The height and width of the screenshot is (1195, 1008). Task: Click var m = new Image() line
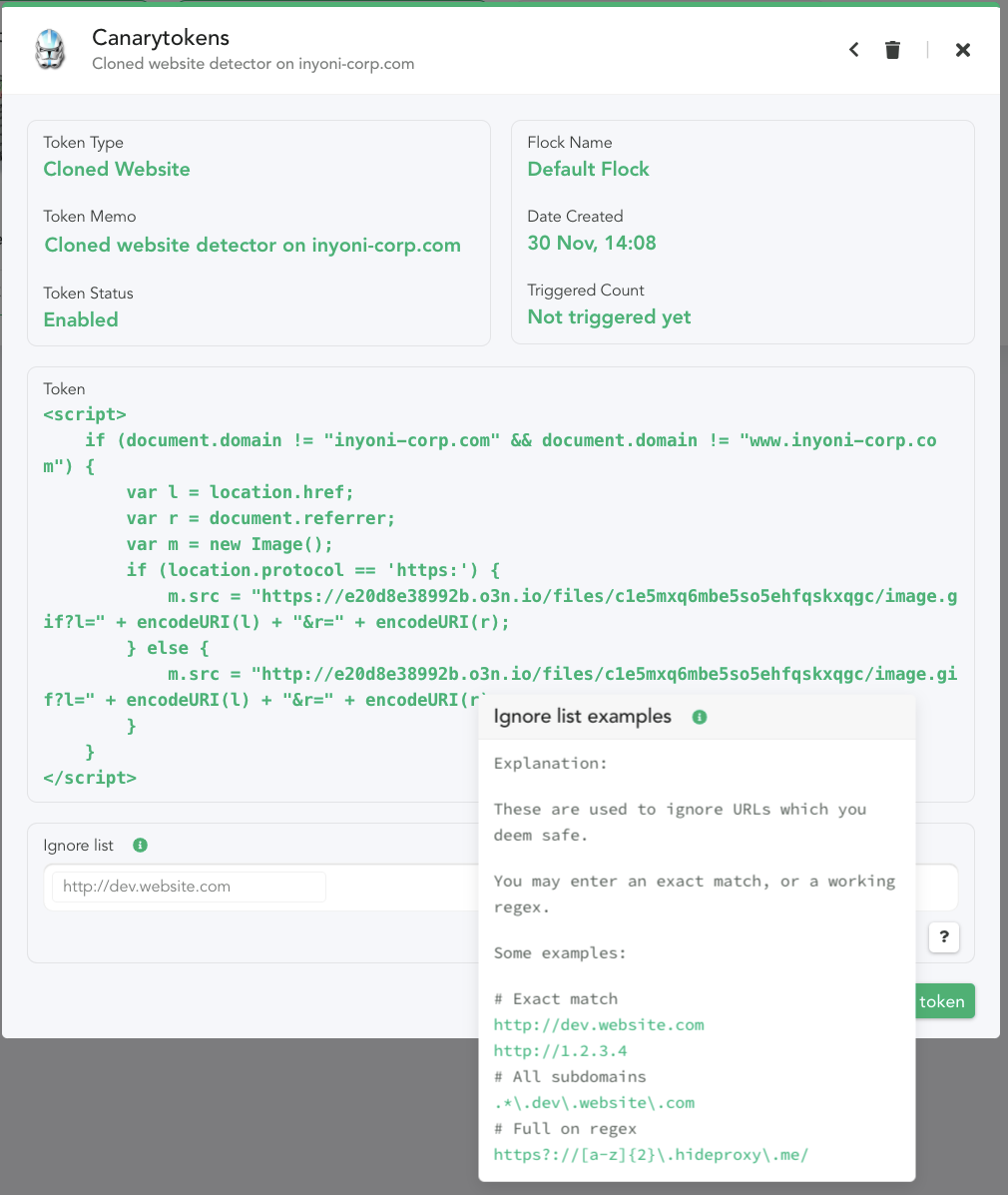tap(230, 544)
